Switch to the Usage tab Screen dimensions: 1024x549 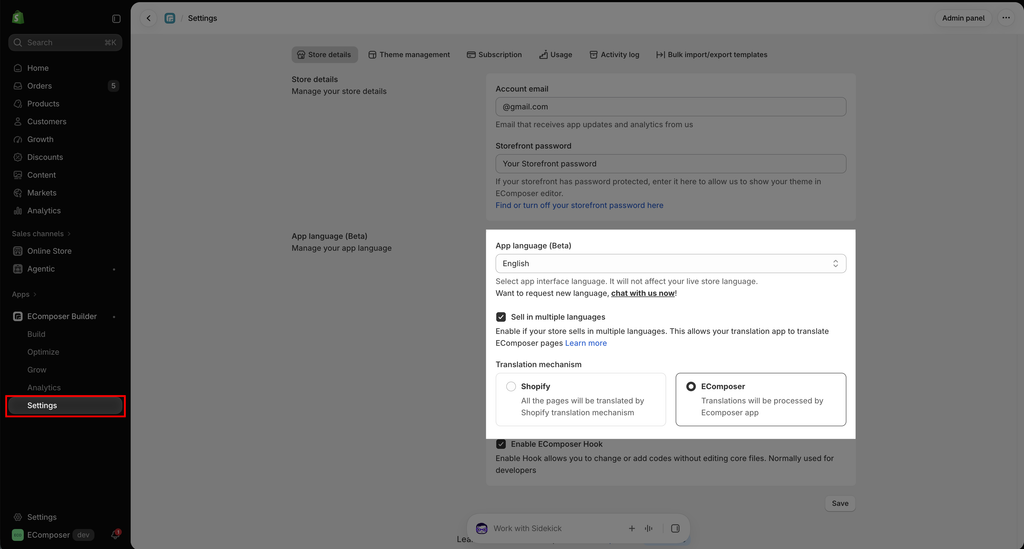pyautogui.click(x=555, y=55)
